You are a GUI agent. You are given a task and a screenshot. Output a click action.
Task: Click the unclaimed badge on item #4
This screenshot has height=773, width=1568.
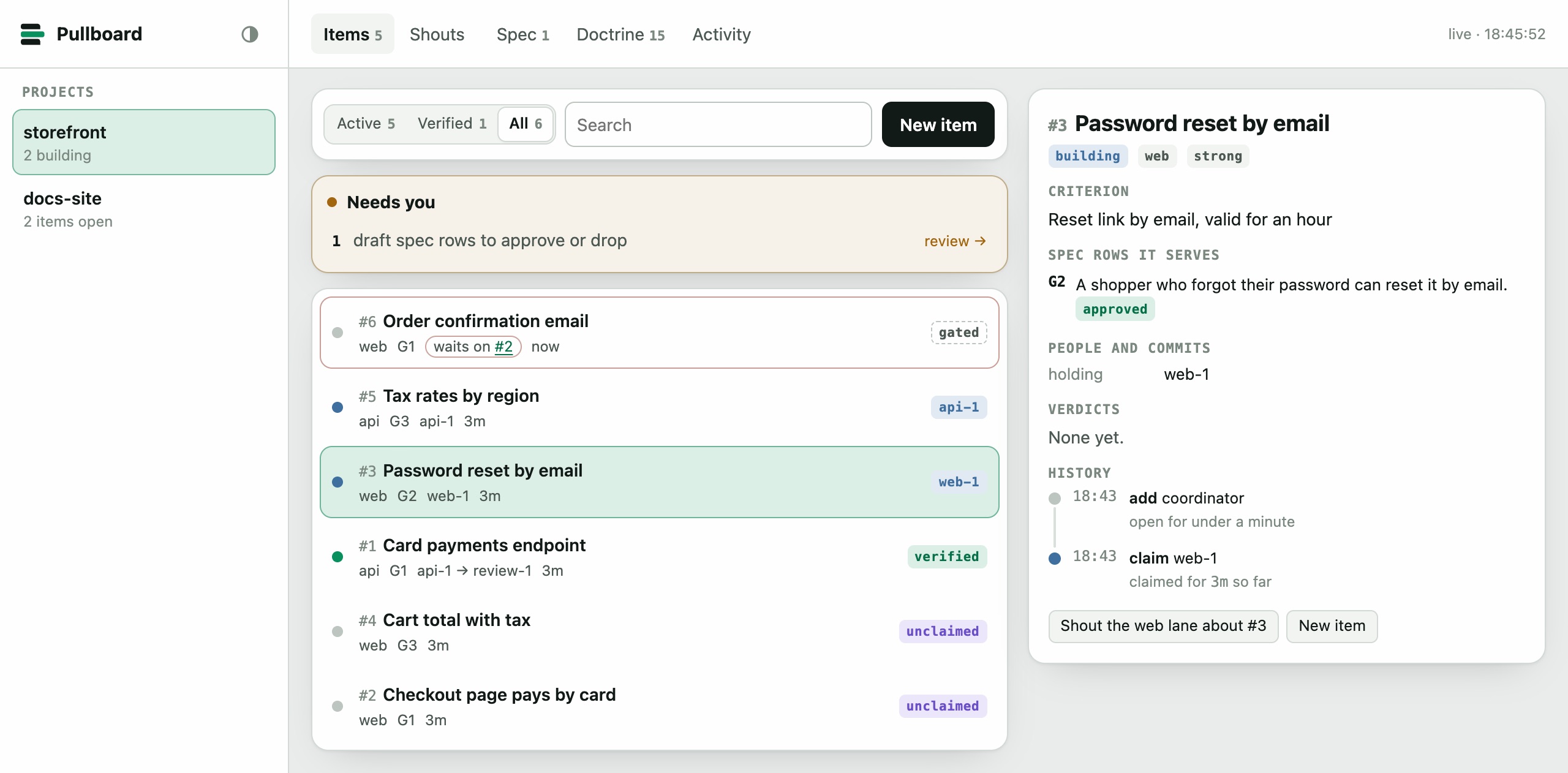click(x=943, y=632)
